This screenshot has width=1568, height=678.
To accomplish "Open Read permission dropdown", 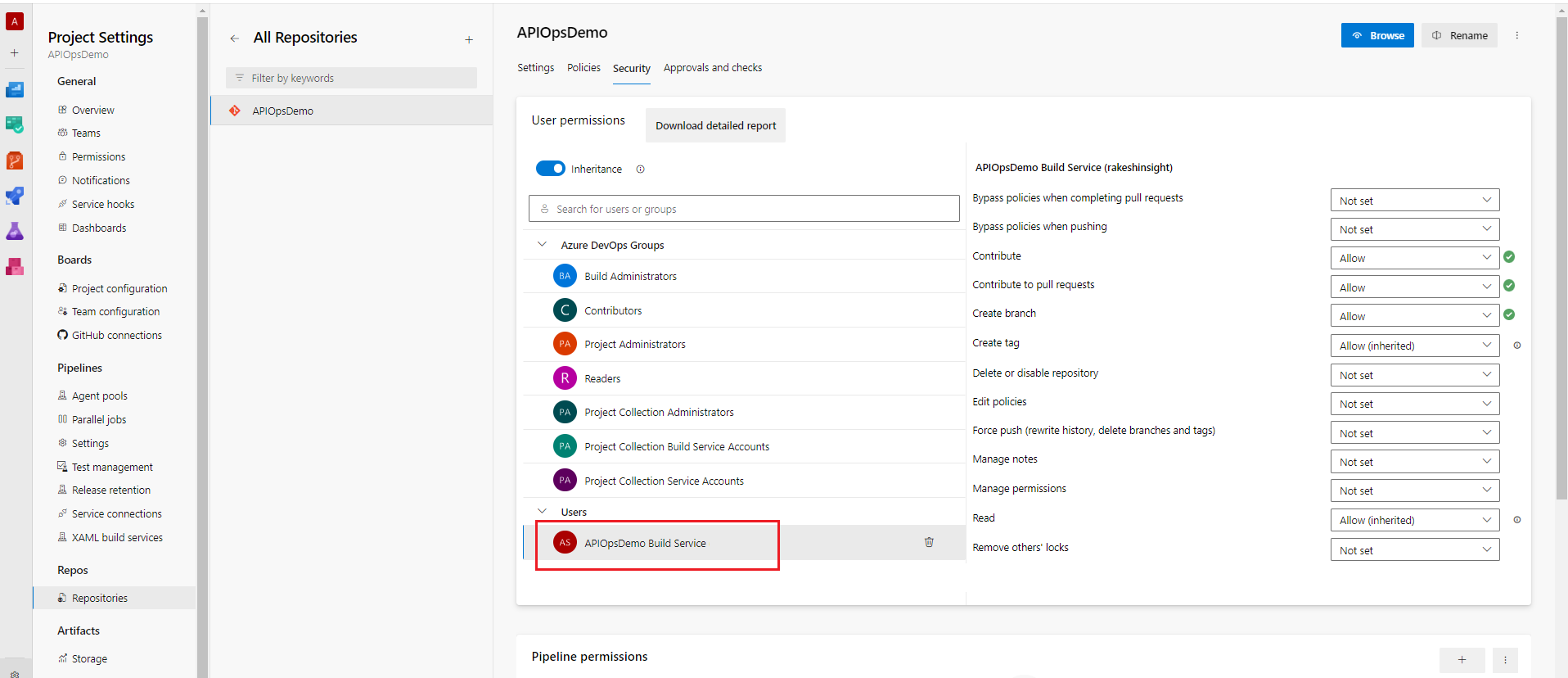I will (1415, 520).
